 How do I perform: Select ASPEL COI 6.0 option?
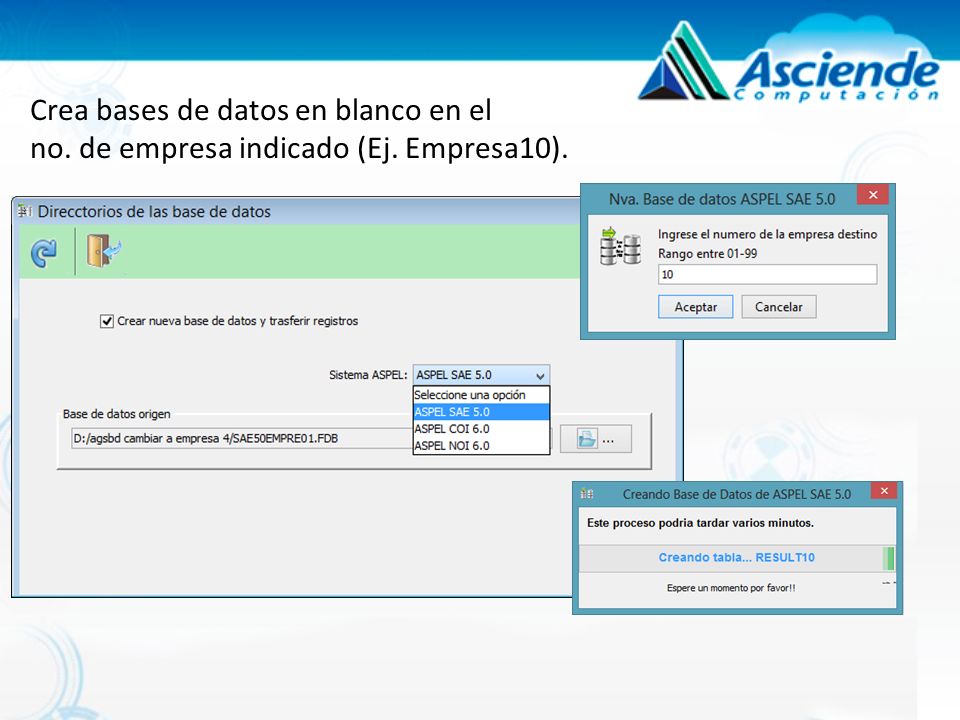tap(481, 429)
